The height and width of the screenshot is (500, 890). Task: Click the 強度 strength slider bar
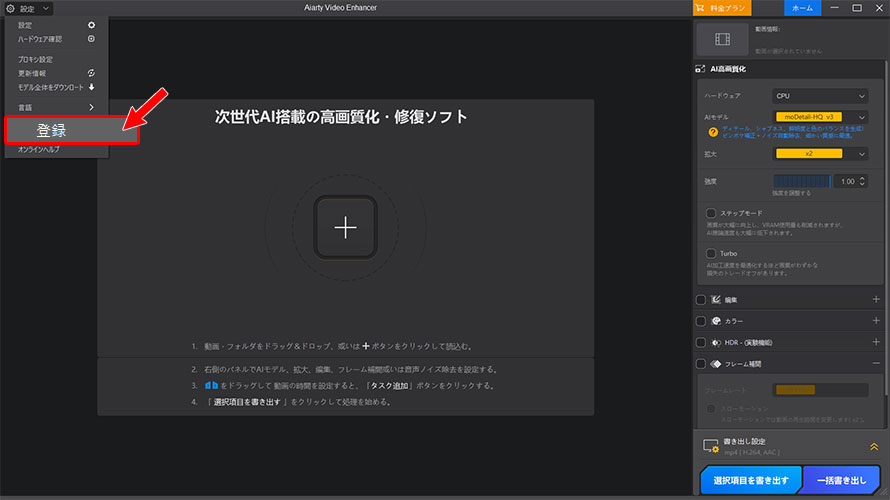[x=803, y=182]
